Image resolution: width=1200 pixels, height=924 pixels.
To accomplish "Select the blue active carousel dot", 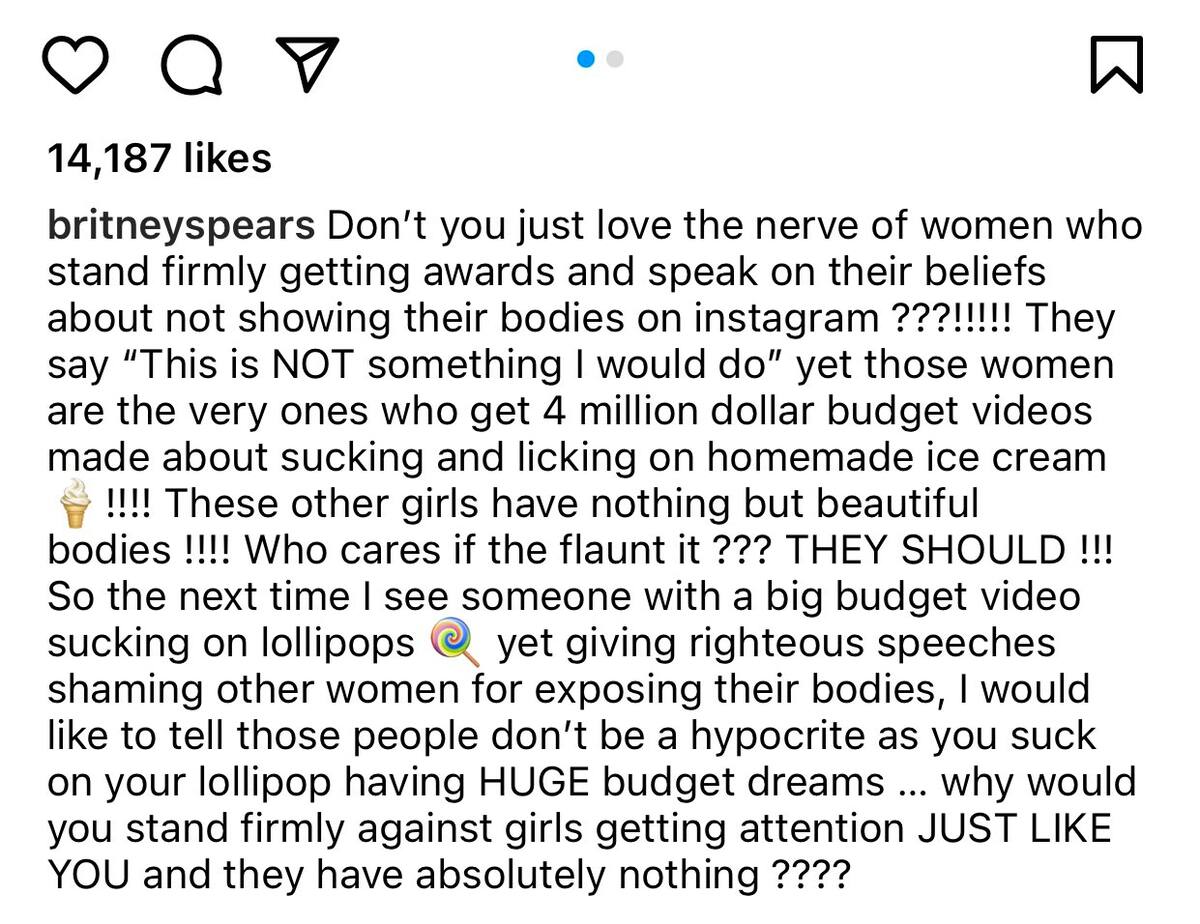I will (587, 59).
